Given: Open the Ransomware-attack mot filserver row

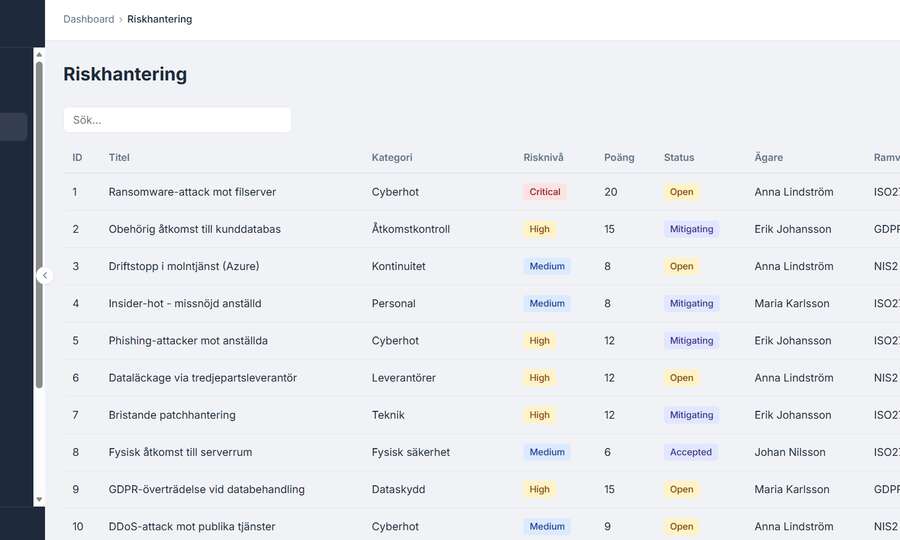Looking at the screenshot, I should click(192, 192).
